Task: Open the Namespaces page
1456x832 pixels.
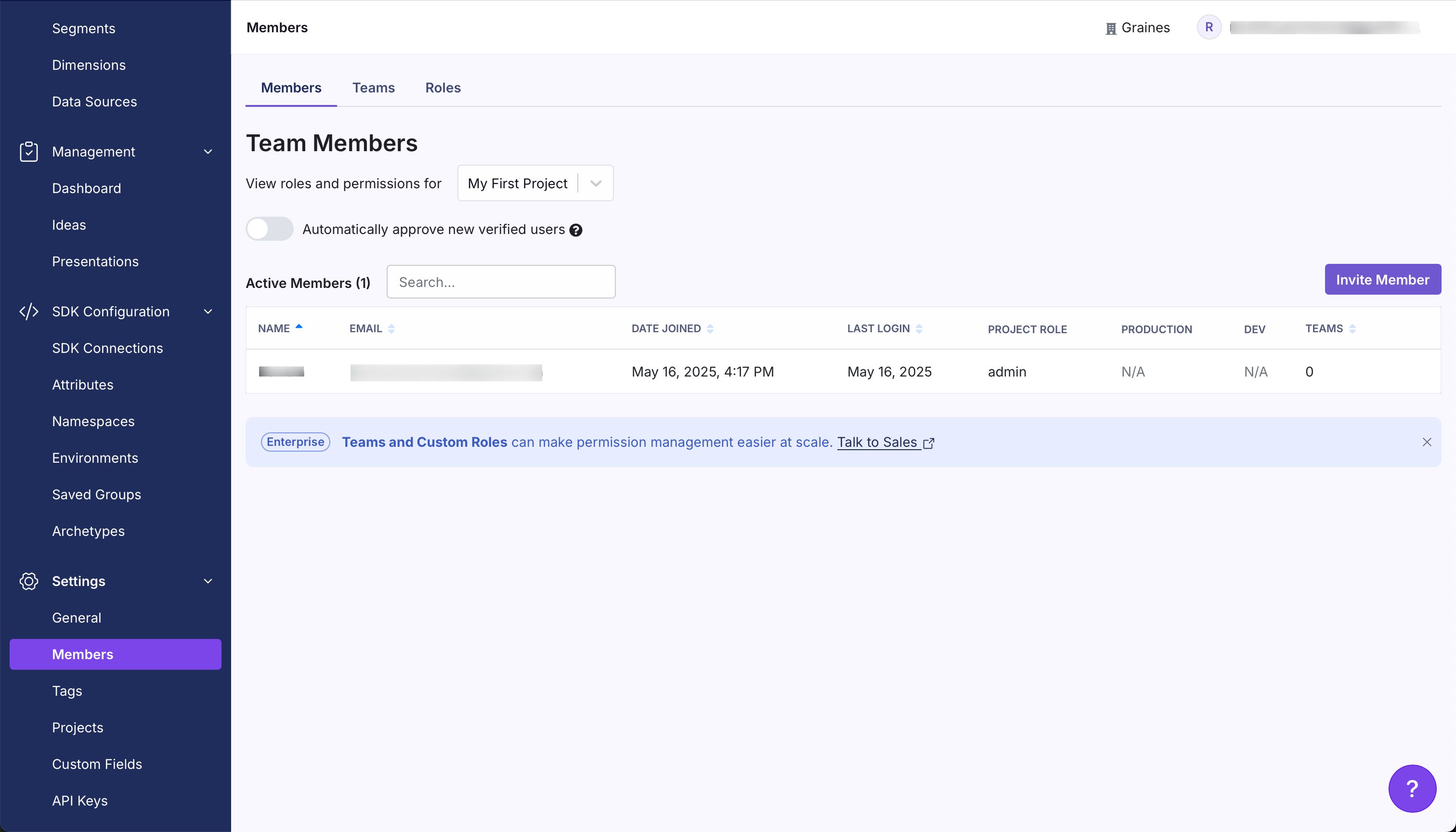Action: 93,421
